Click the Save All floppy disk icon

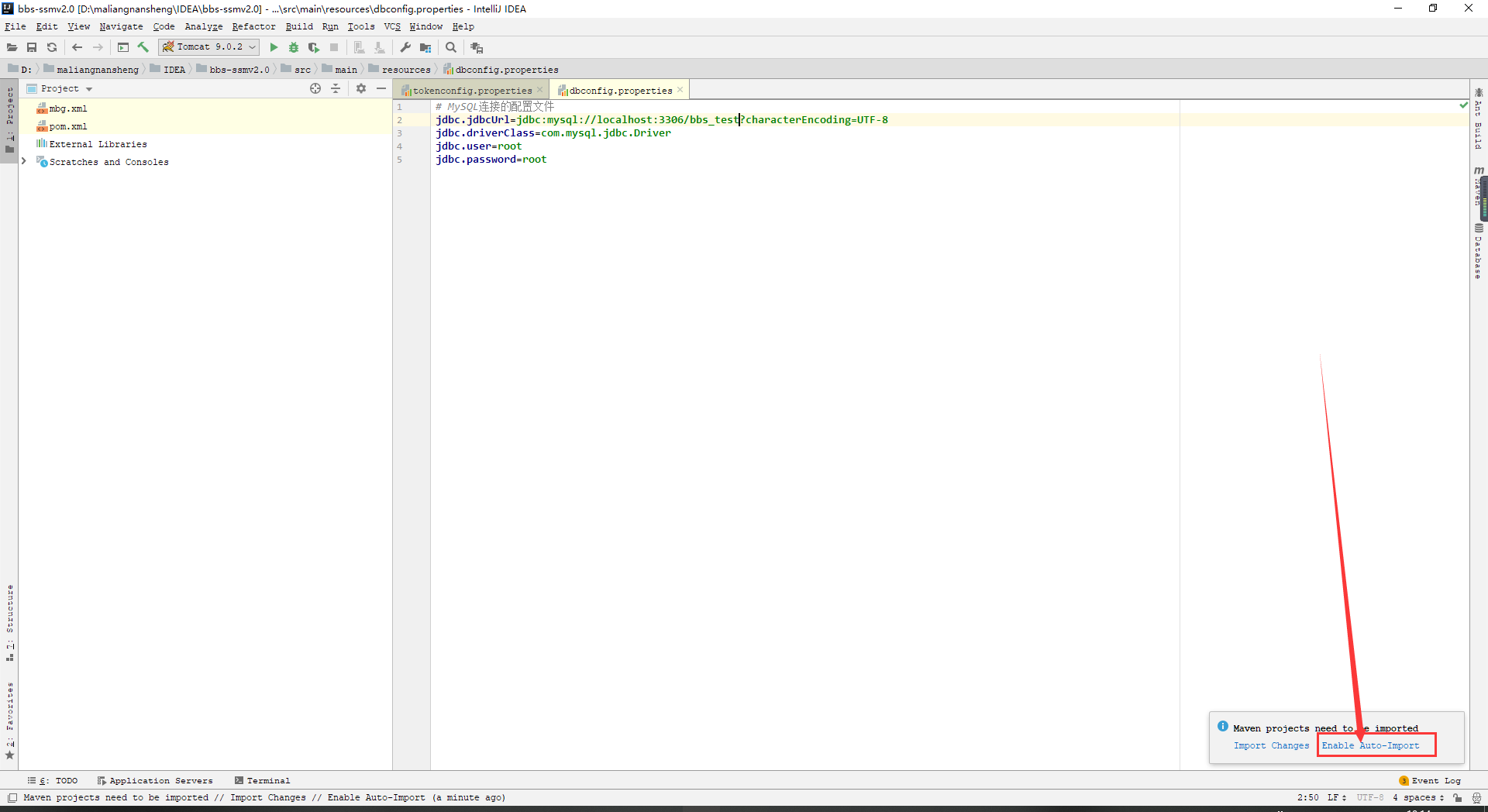(32, 47)
